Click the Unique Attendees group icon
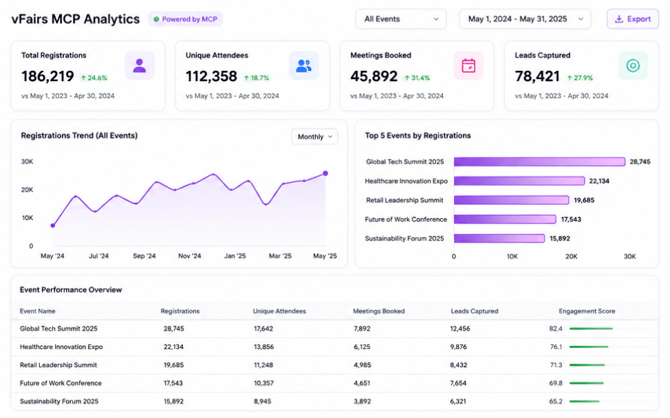The height and width of the screenshot is (418, 670). (303, 65)
